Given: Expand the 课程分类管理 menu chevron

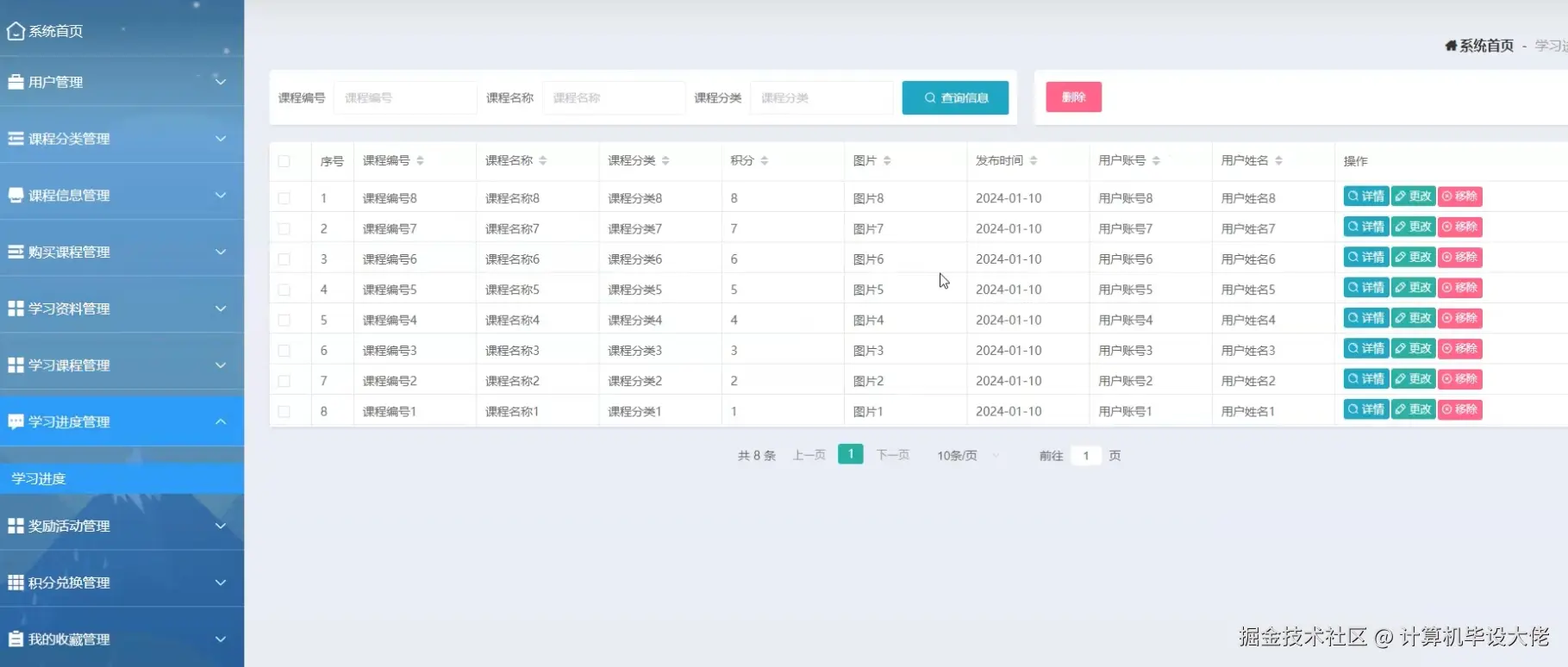Looking at the screenshot, I should coord(221,139).
